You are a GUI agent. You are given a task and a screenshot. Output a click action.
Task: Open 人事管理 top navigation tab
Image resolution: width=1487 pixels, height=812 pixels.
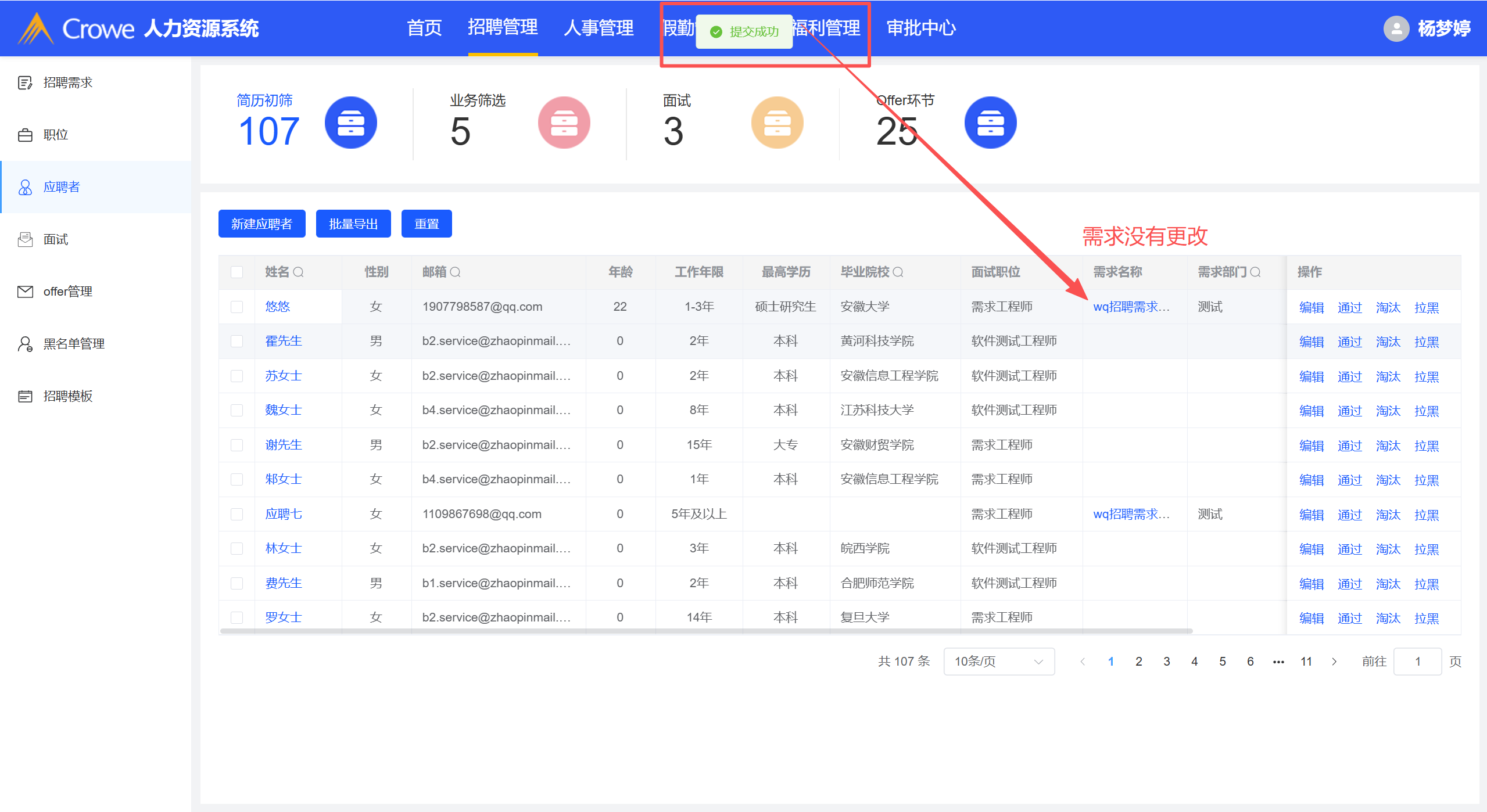coord(599,27)
